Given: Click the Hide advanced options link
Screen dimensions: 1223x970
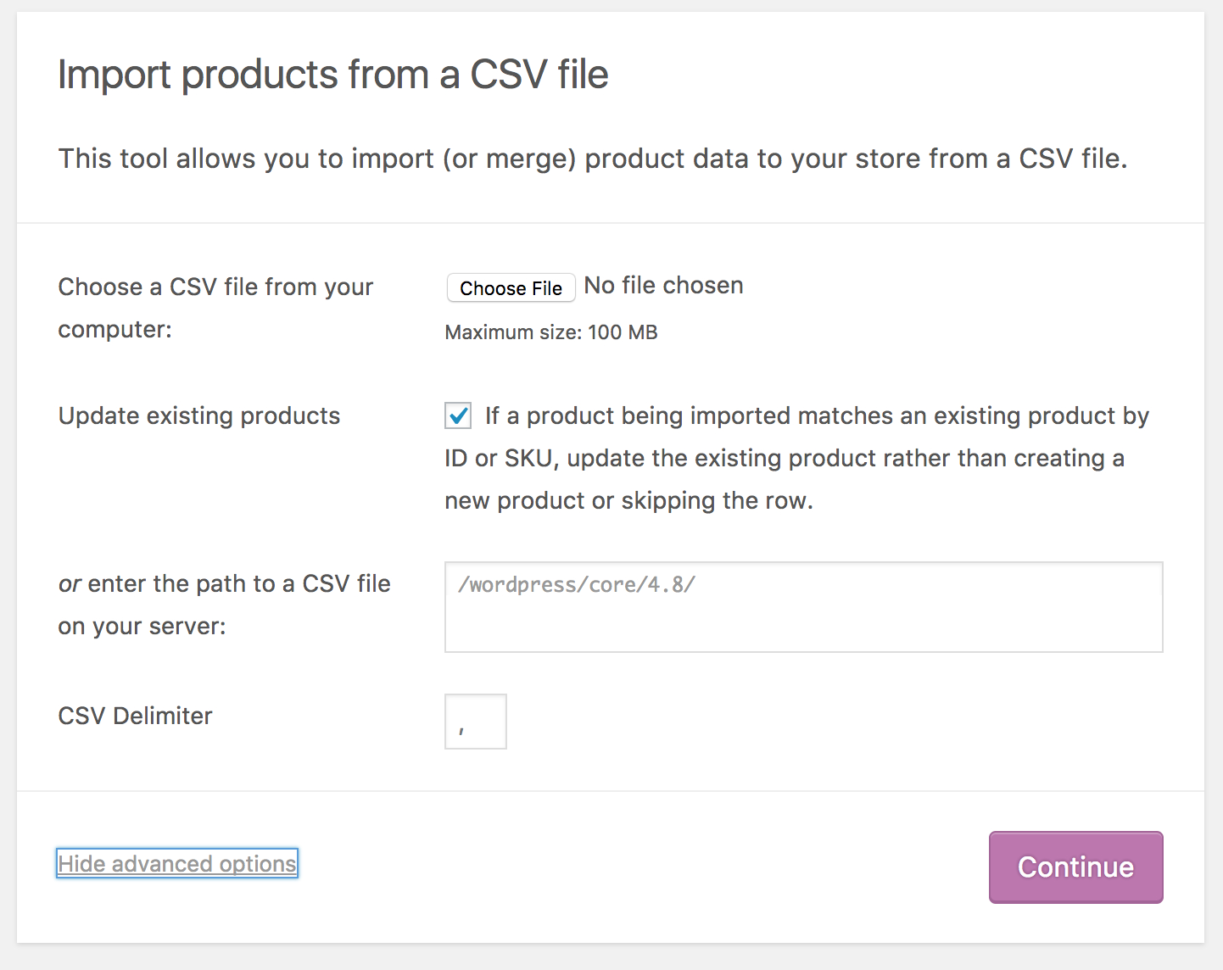Looking at the screenshot, I should pos(176,863).
